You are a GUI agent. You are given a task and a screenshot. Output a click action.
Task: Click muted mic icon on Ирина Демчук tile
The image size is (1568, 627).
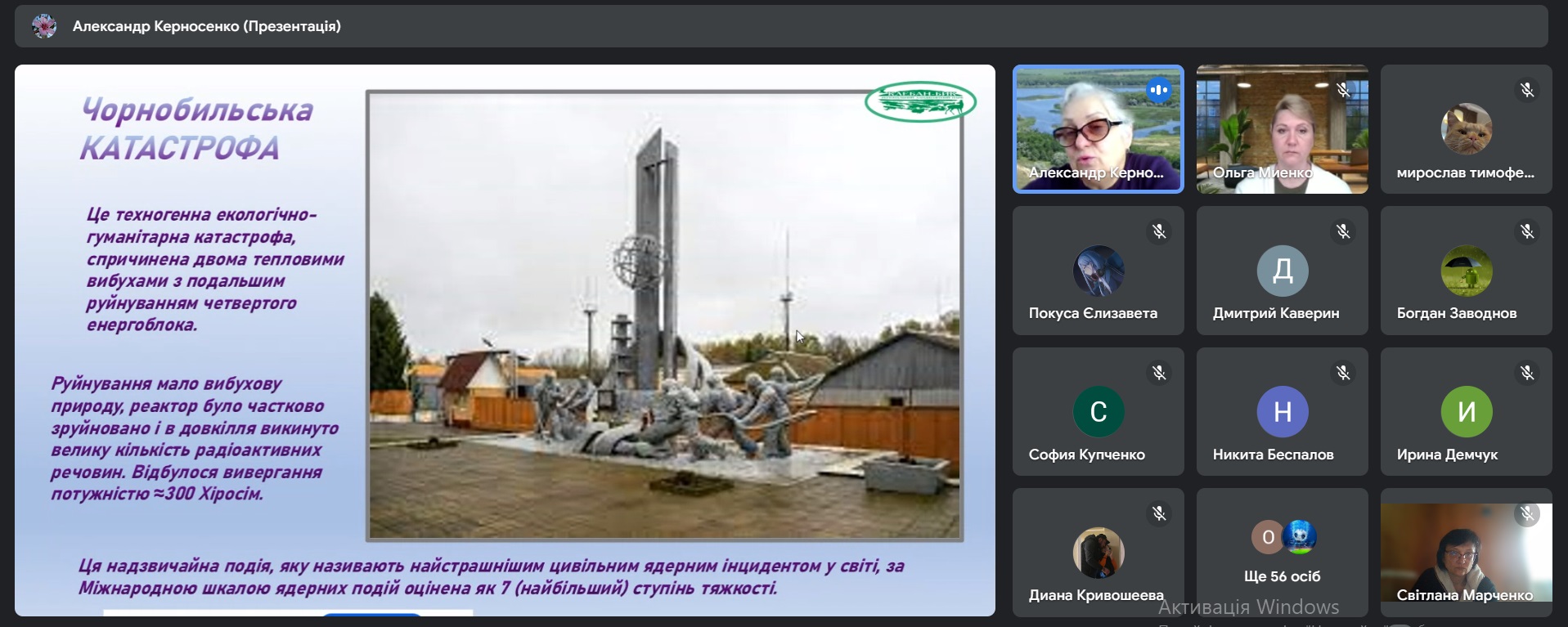(x=1527, y=373)
